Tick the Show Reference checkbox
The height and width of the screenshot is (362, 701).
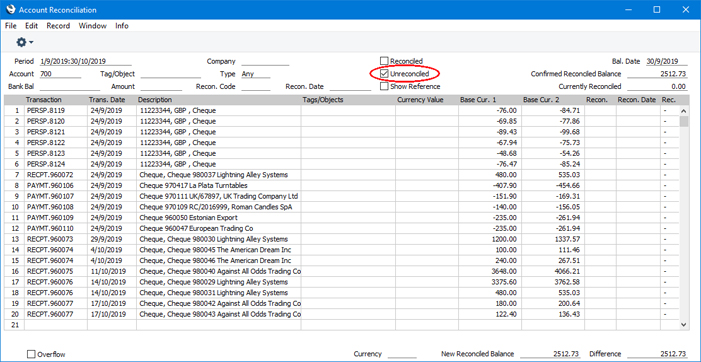coord(384,86)
